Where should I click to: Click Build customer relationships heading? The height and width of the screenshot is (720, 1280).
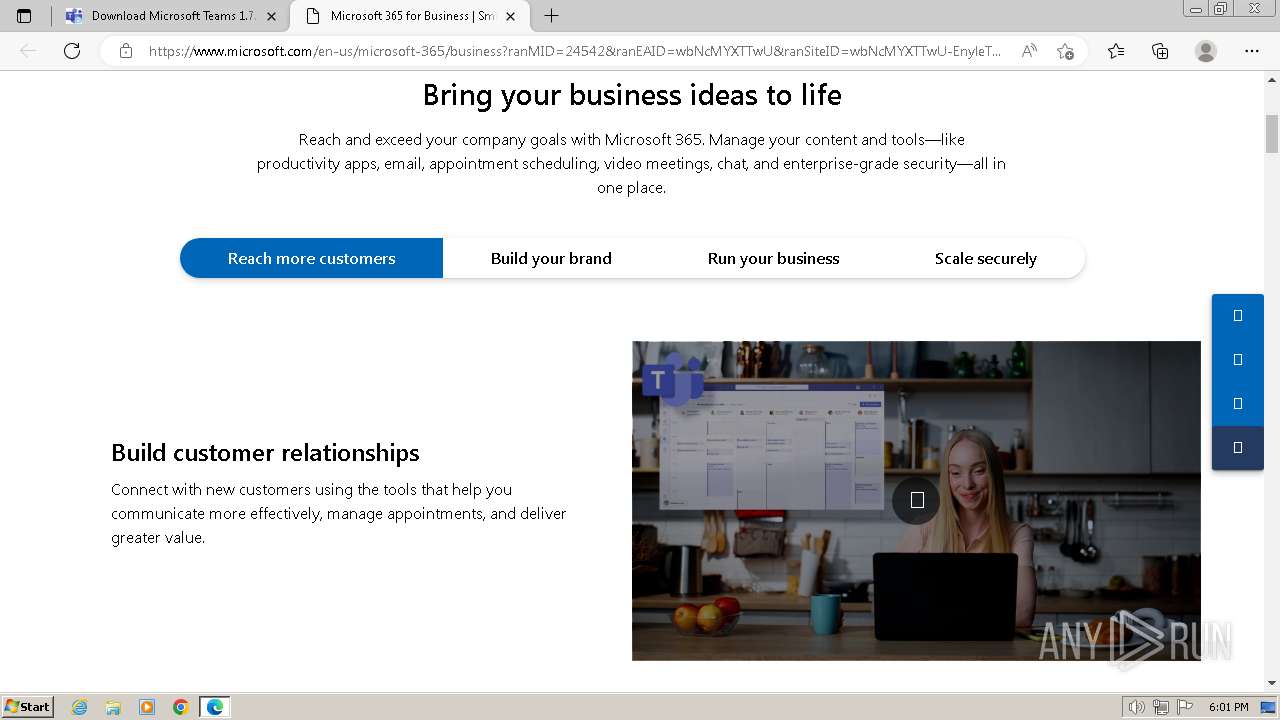point(265,453)
